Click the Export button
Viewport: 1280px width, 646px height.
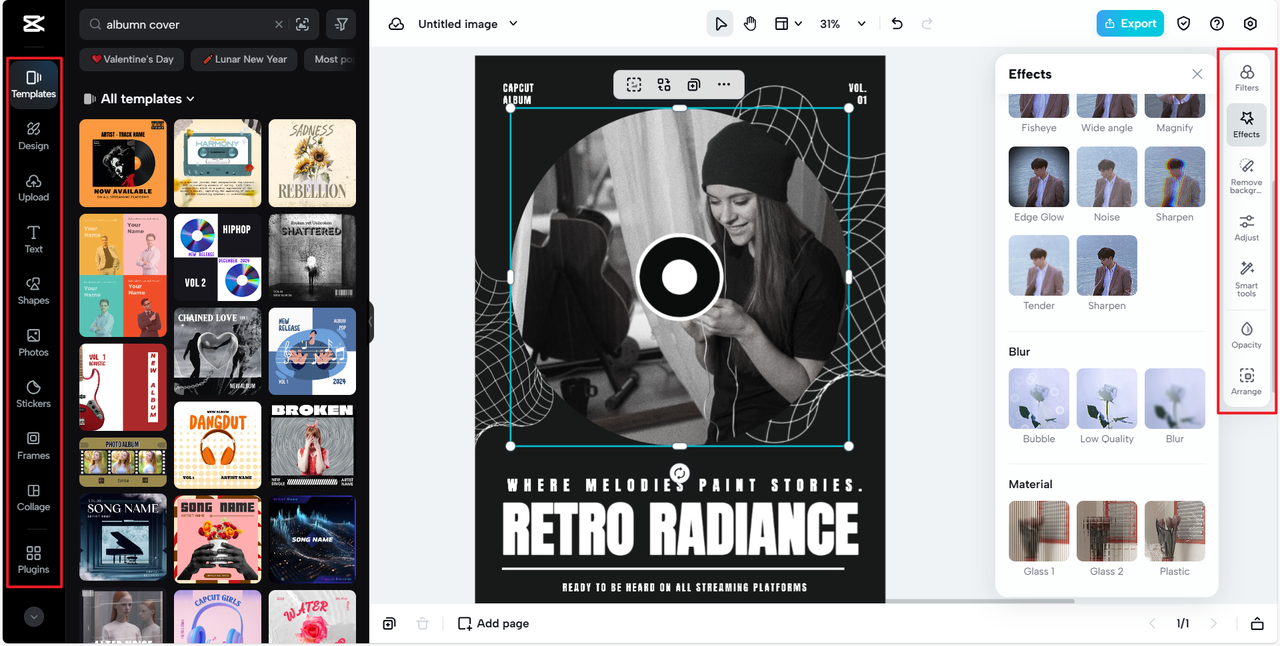1130,24
